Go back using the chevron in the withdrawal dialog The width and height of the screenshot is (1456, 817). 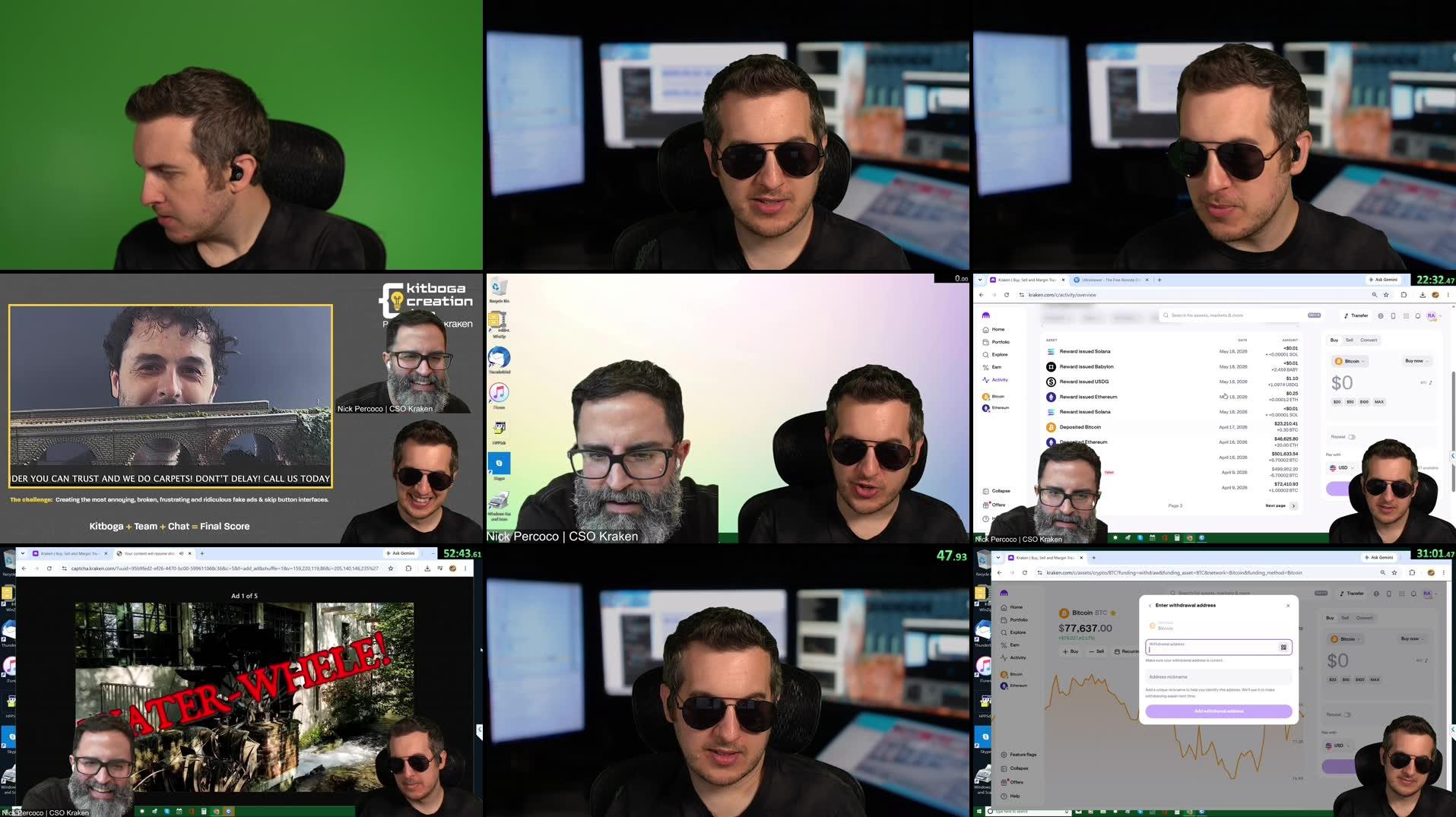[x=1150, y=606]
